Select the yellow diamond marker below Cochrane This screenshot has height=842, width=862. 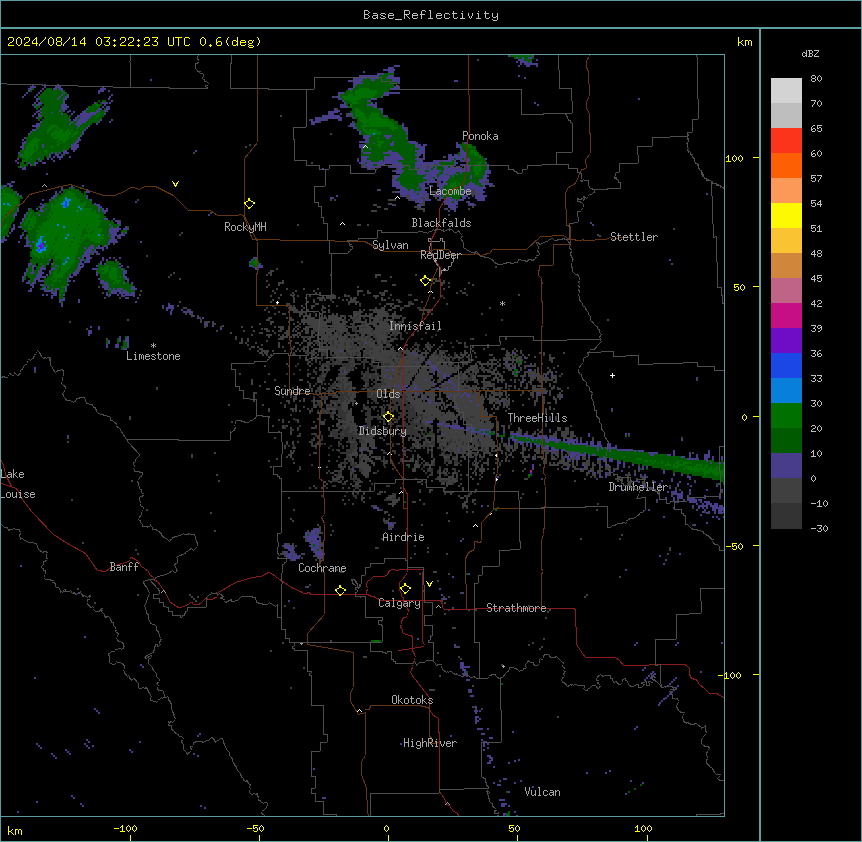coord(340,590)
